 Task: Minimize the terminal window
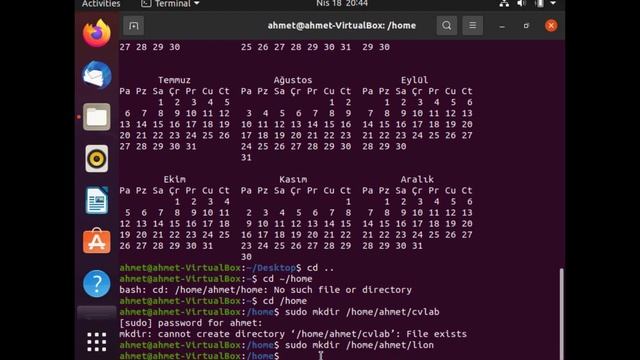click(502, 26)
